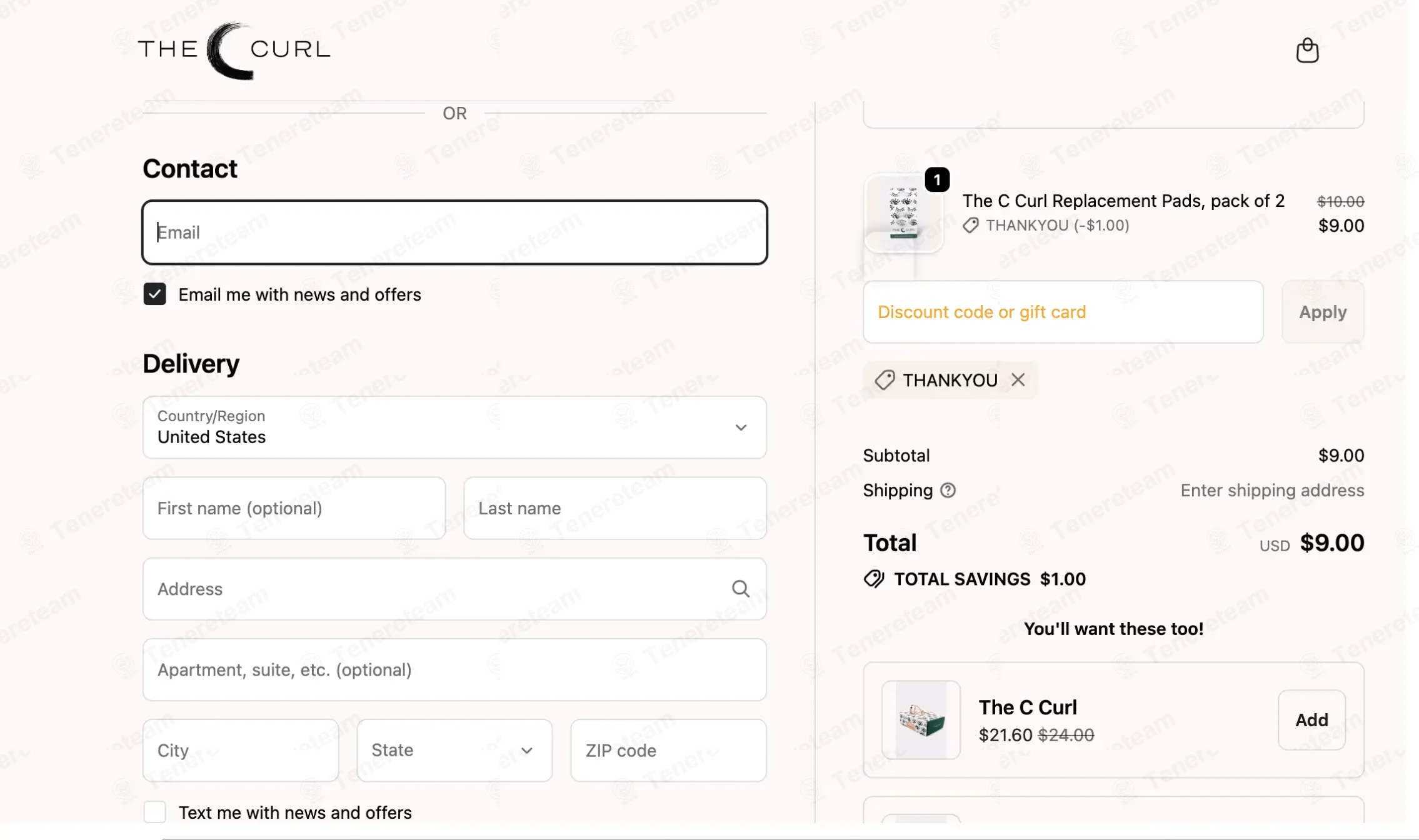The width and height of the screenshot is (1419, 840).
Task: Click the Apply discount button
Action: [x=1323, y=312]
